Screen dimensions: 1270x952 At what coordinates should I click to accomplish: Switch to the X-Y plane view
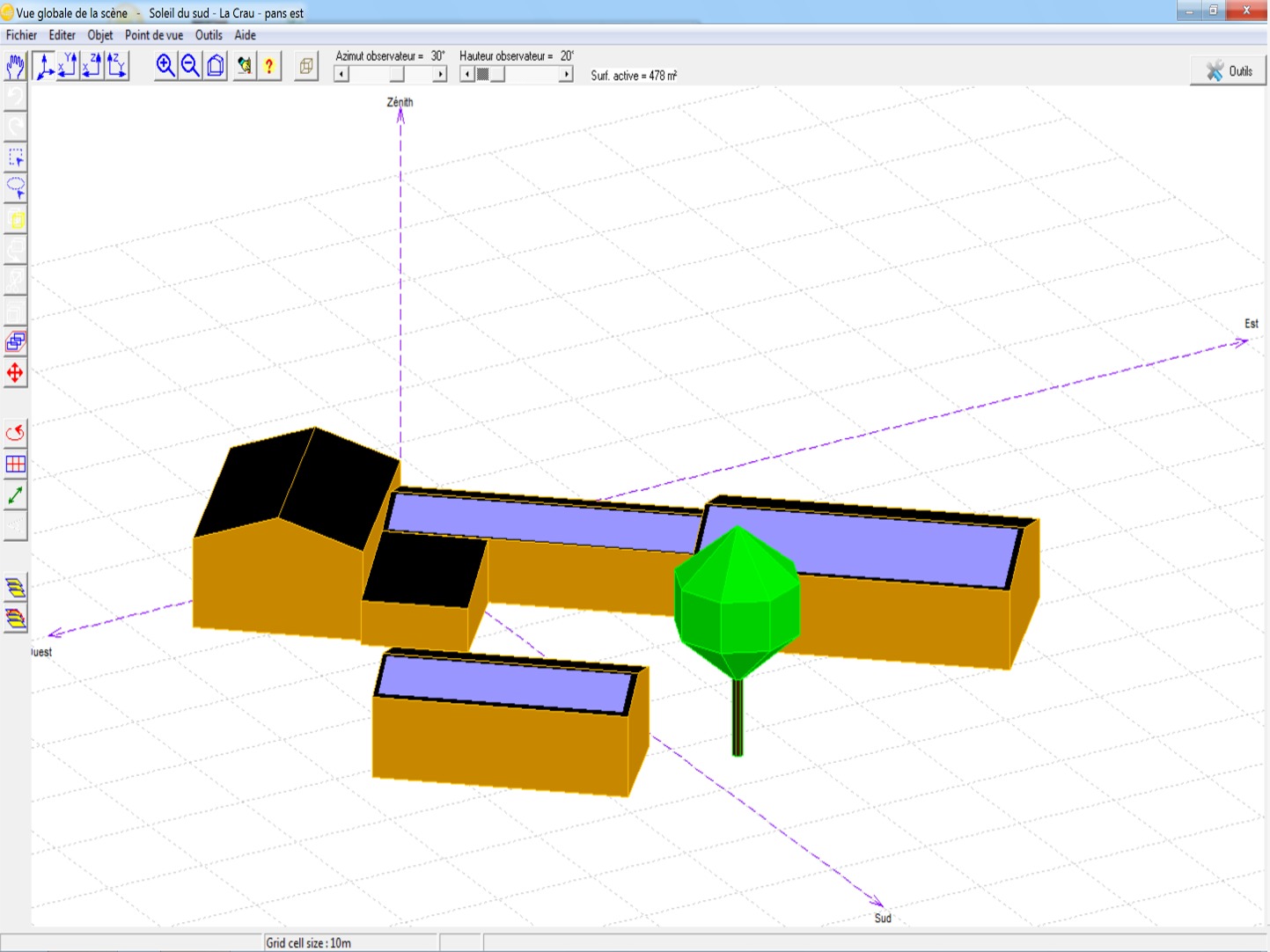click(68, 66)
